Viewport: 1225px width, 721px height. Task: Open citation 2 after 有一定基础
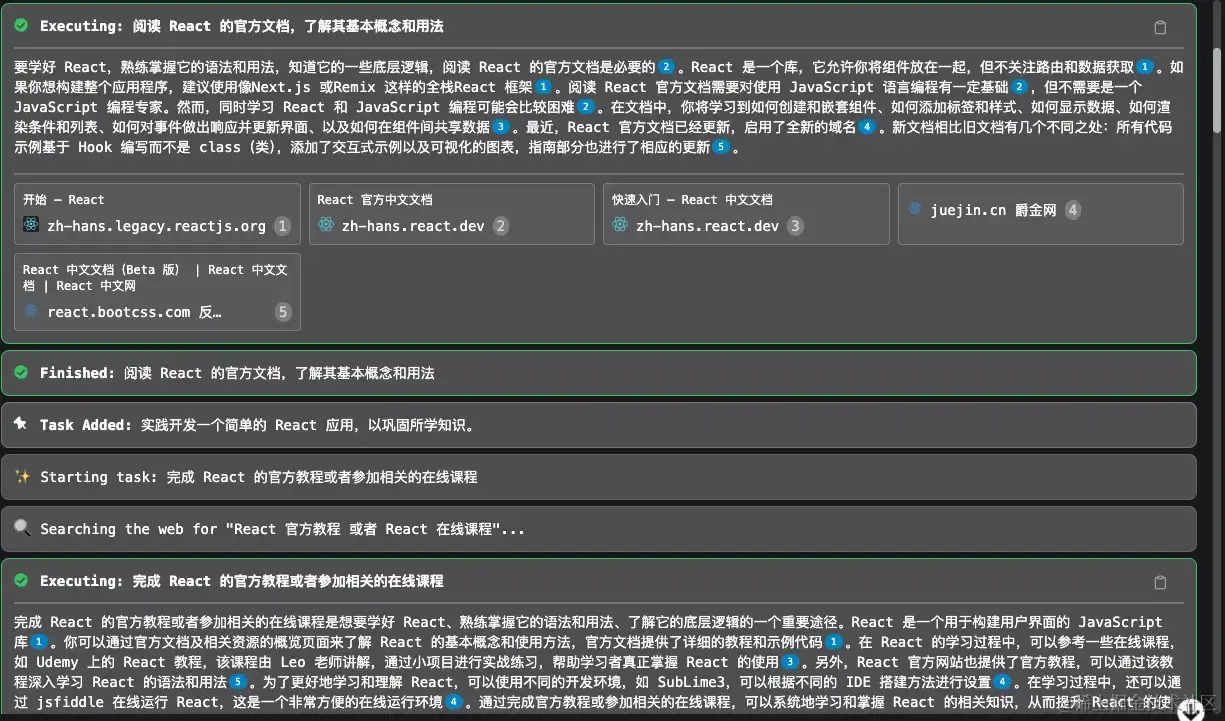click(1019, 87)
